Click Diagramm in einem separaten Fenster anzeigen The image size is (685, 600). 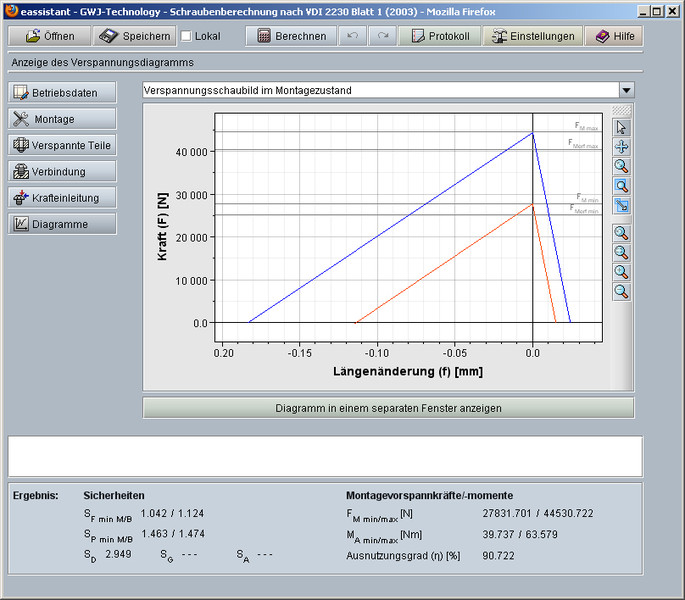pos(388,408)
